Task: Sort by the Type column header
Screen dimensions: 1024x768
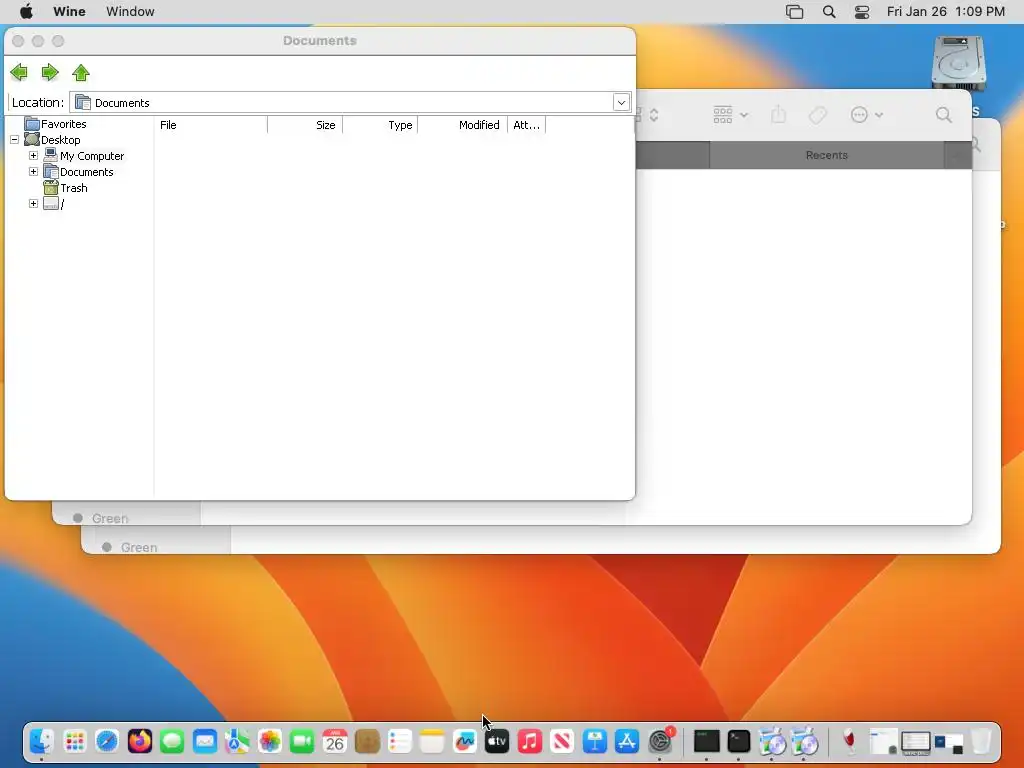Action: tap(380, 125)
